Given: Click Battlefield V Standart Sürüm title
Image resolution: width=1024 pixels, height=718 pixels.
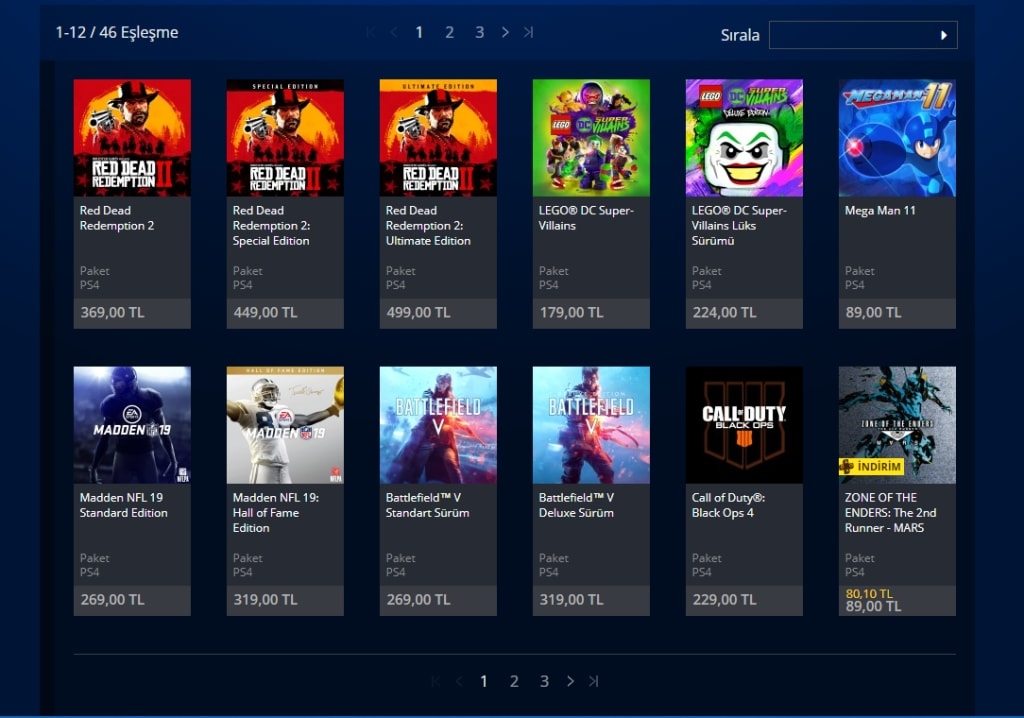Looking at the screenshot, I should coord(427,505).
